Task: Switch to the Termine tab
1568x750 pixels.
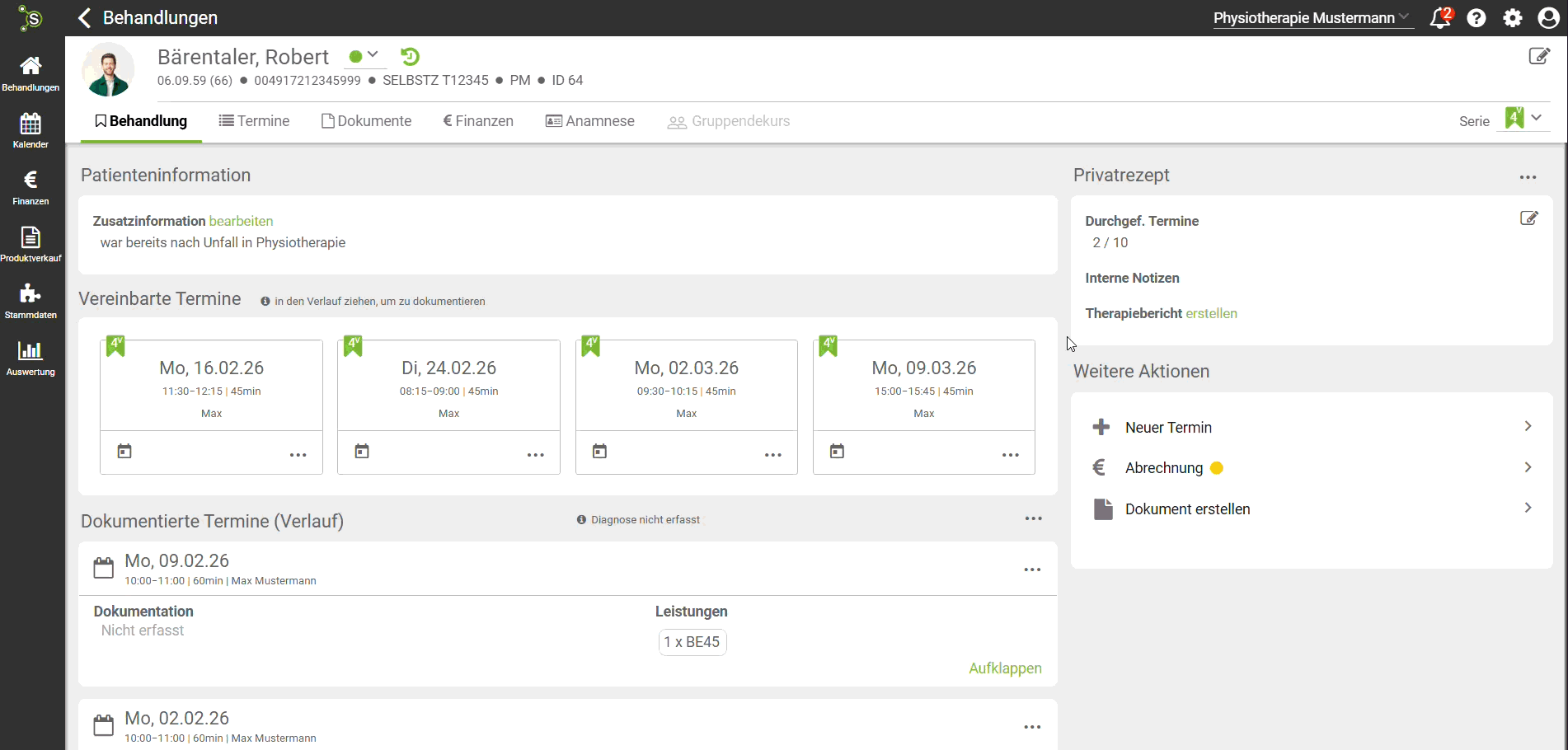Action: tap(254, 121)
